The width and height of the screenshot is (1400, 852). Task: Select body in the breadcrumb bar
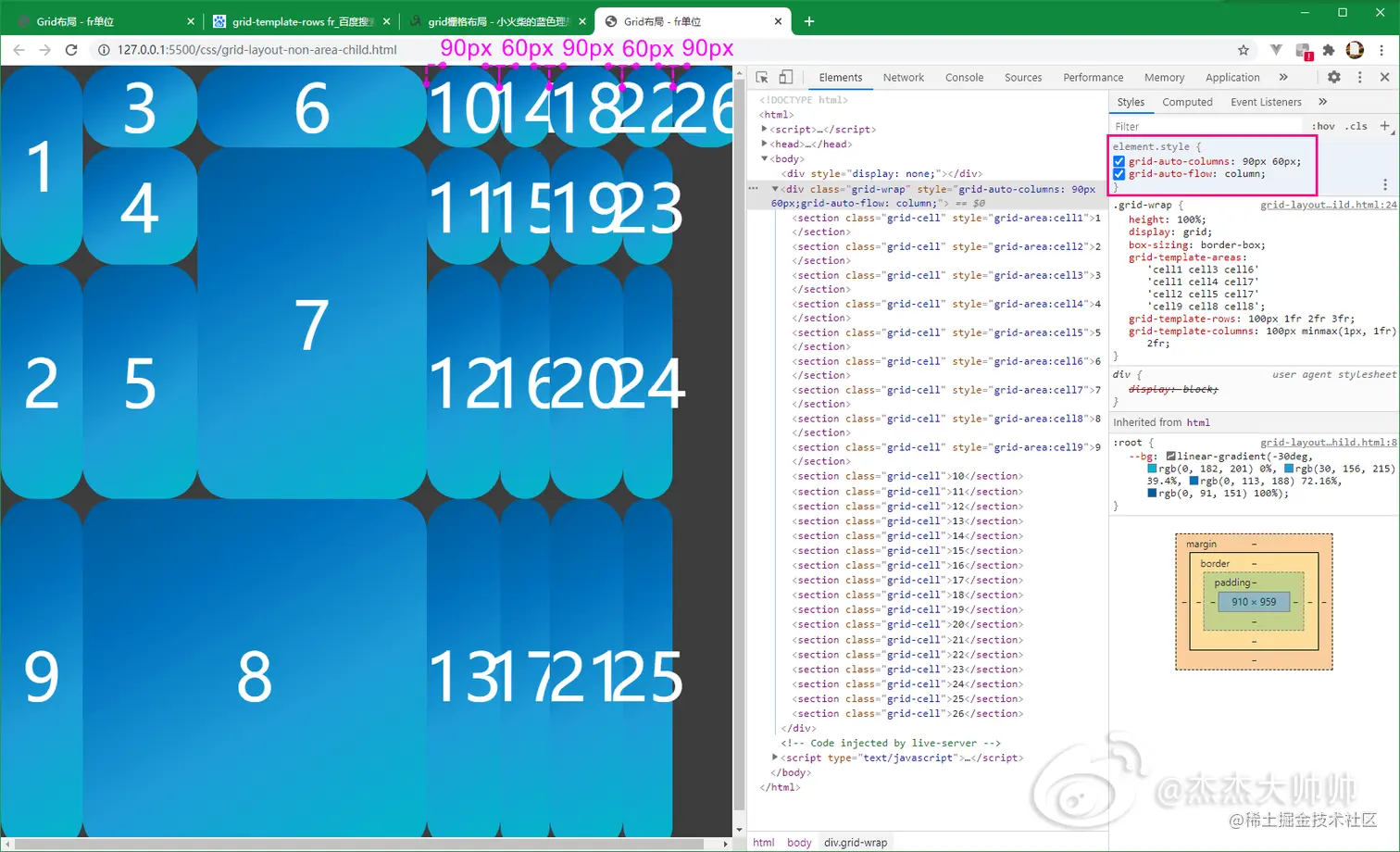click(x=799, y=843)
